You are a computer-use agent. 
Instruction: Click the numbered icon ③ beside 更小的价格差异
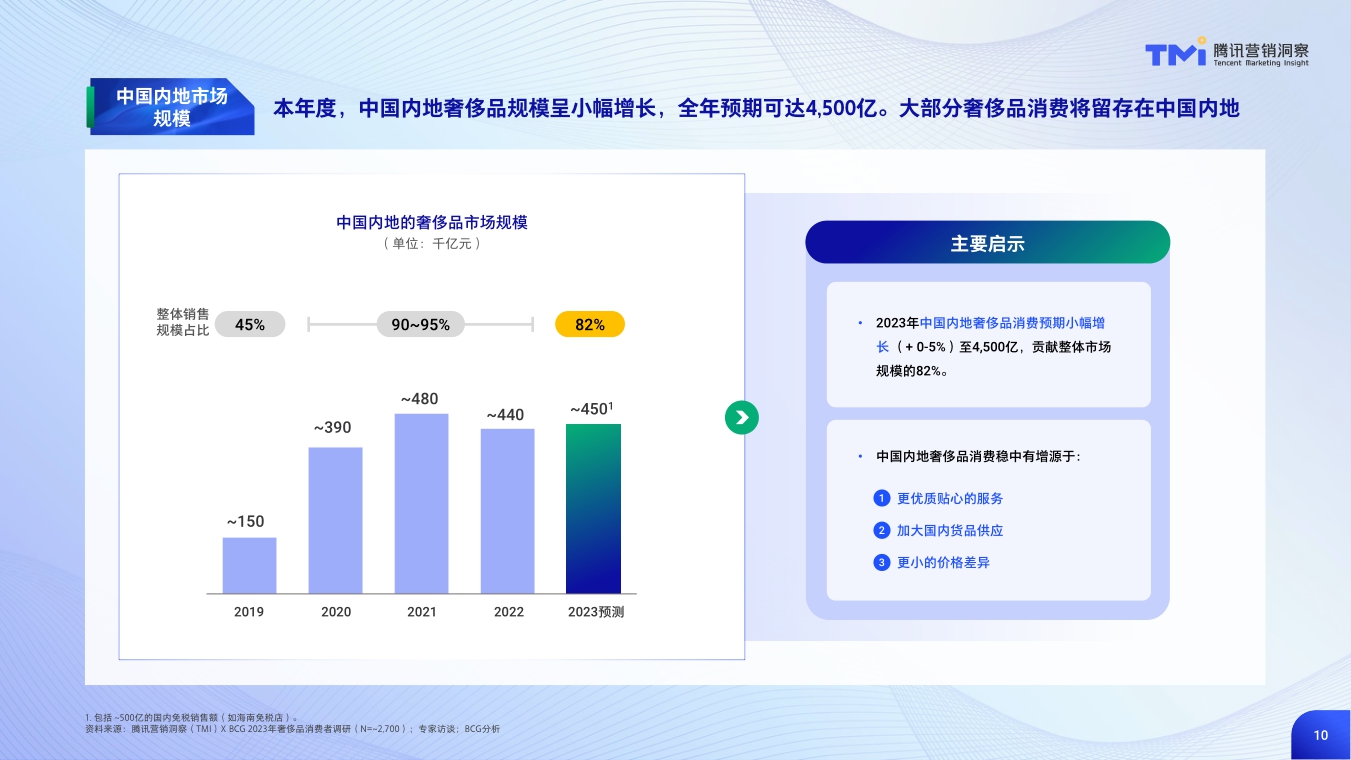(881, 562)
